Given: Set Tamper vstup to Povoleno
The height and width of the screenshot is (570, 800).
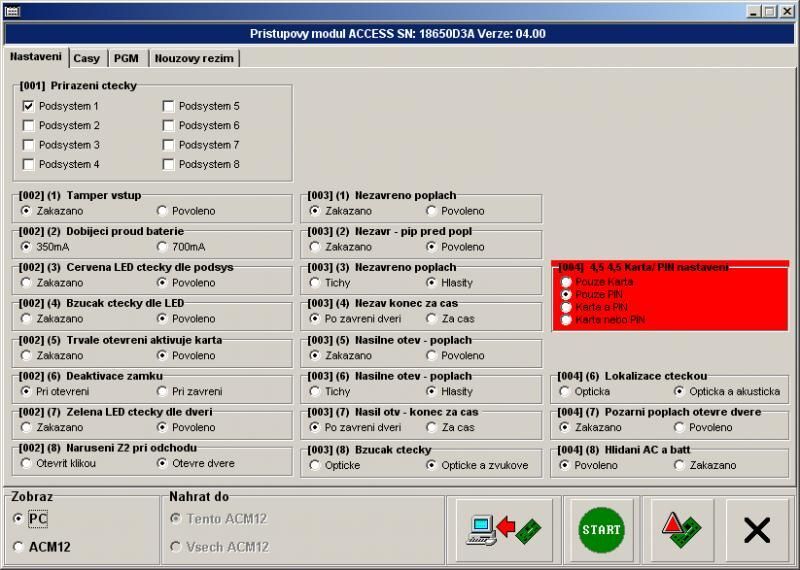Looking at the screenshot, I should (163, 211).
